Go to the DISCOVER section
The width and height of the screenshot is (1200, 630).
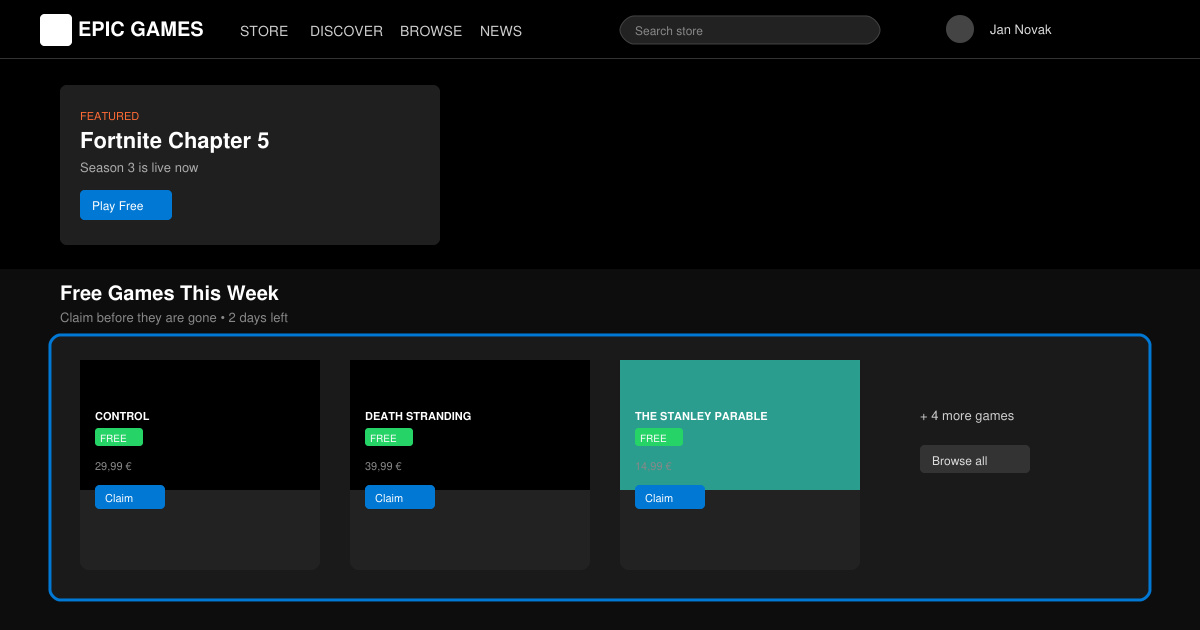pos(346,31)
